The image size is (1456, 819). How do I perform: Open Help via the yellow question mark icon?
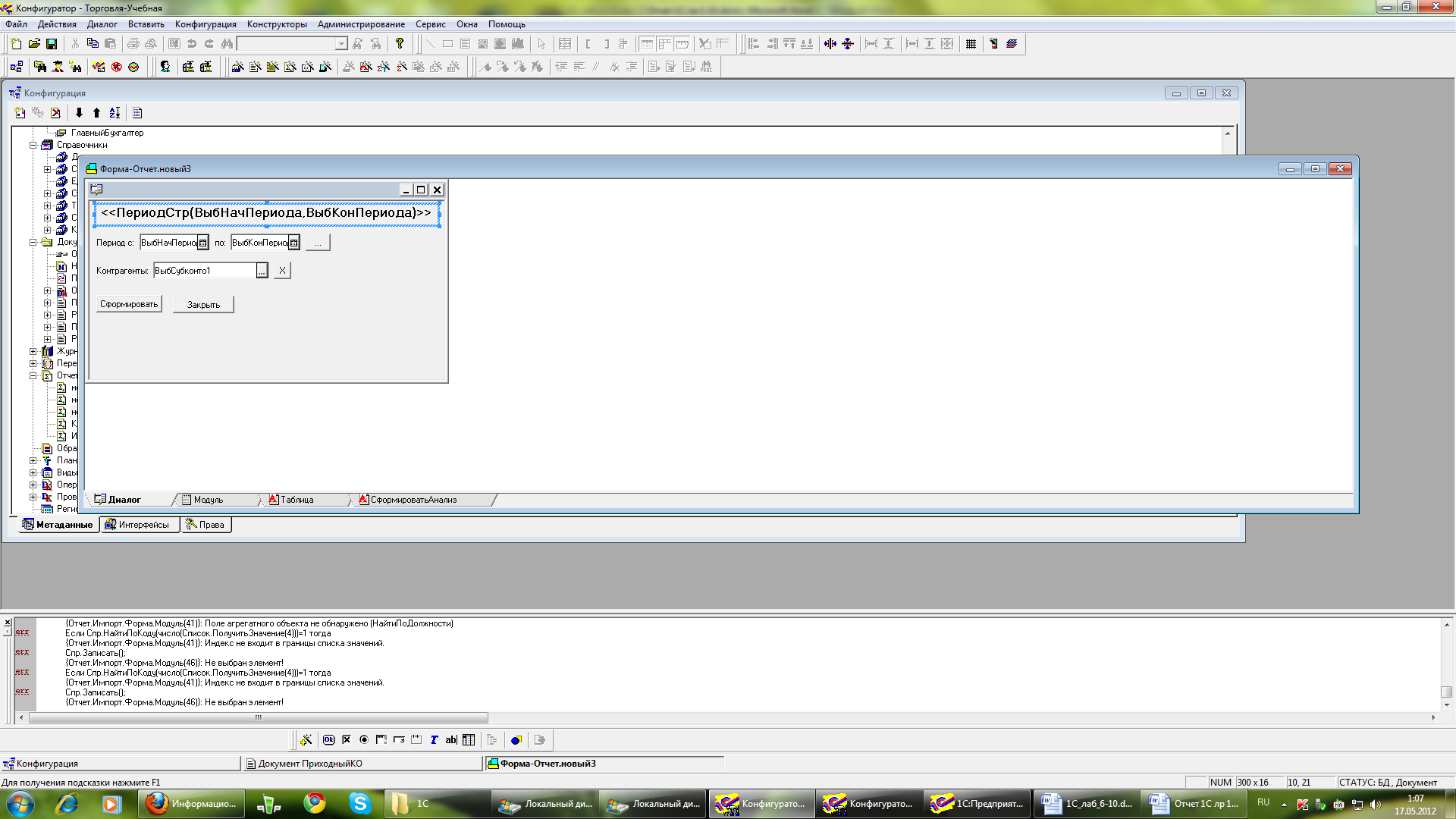[x=400, y=44]
